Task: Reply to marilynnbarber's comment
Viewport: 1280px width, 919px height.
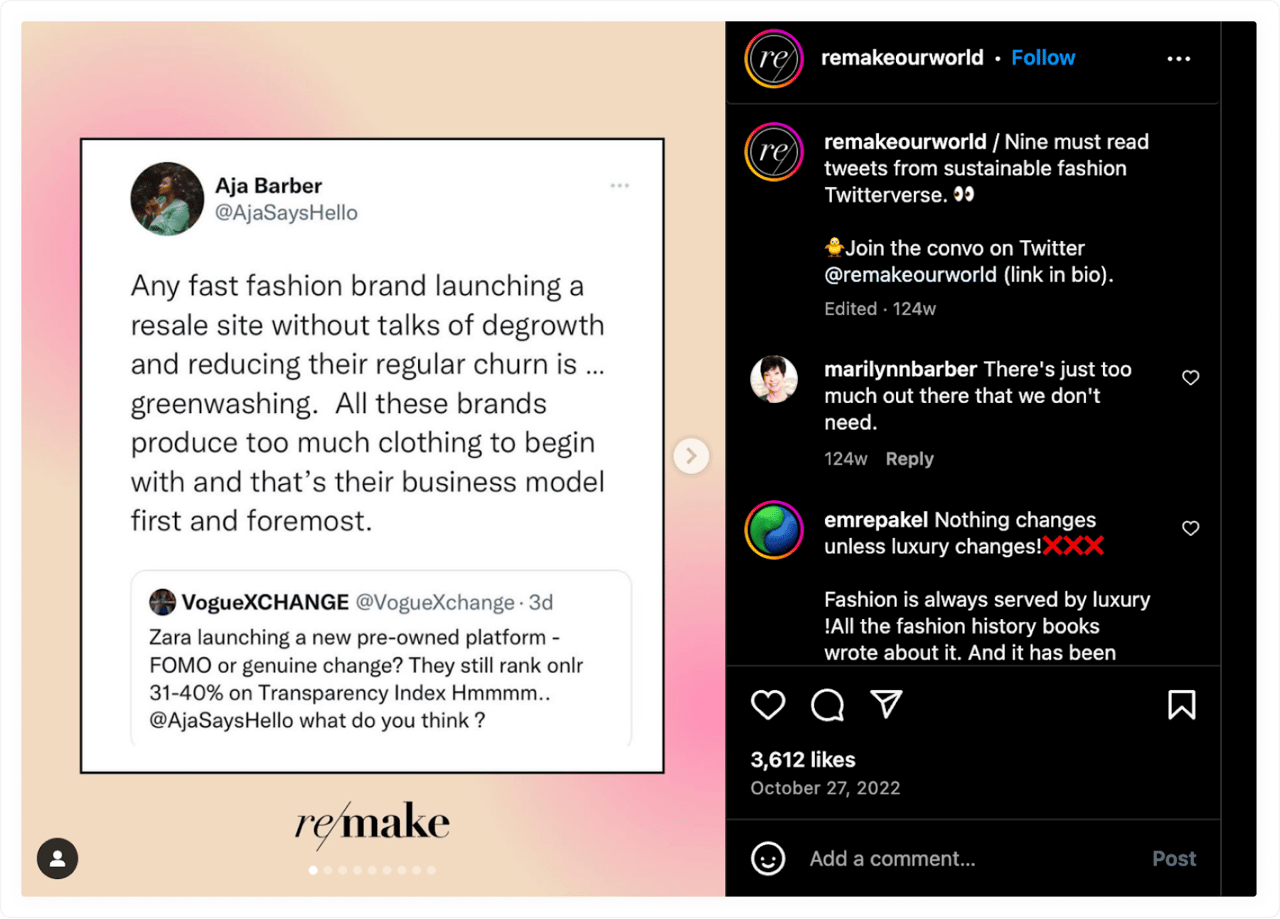Action: (909, 459)
